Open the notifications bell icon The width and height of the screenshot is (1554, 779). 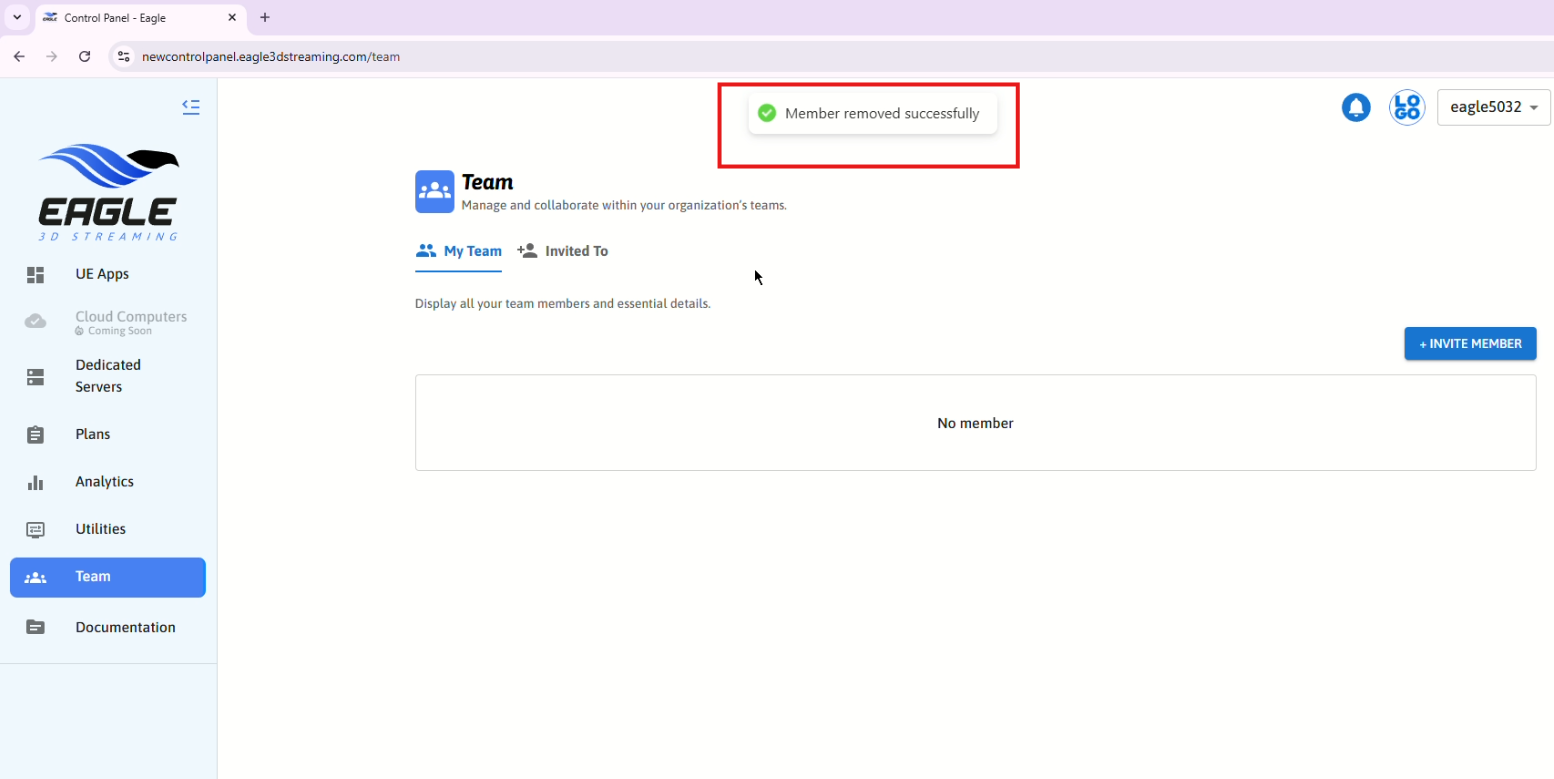coord(1355,107)
